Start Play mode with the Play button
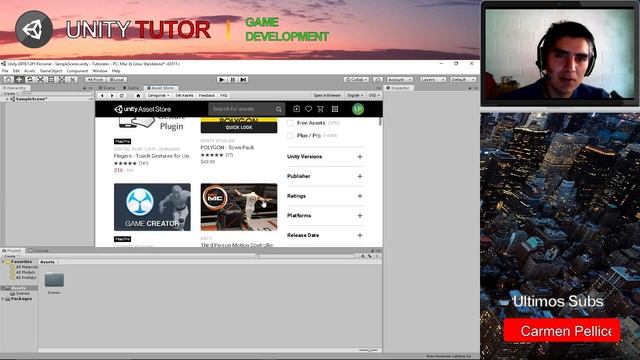The width and height of the screenshot is (640, 360). tap(222, 80)
